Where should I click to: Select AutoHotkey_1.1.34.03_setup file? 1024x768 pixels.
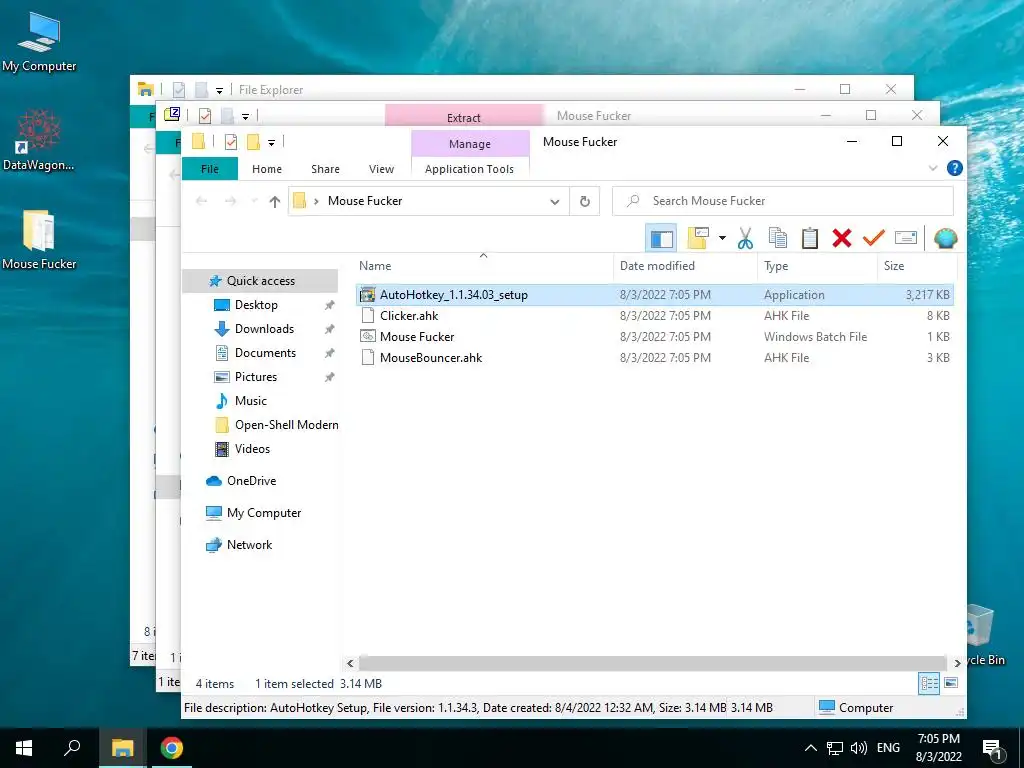coord(654,295)
